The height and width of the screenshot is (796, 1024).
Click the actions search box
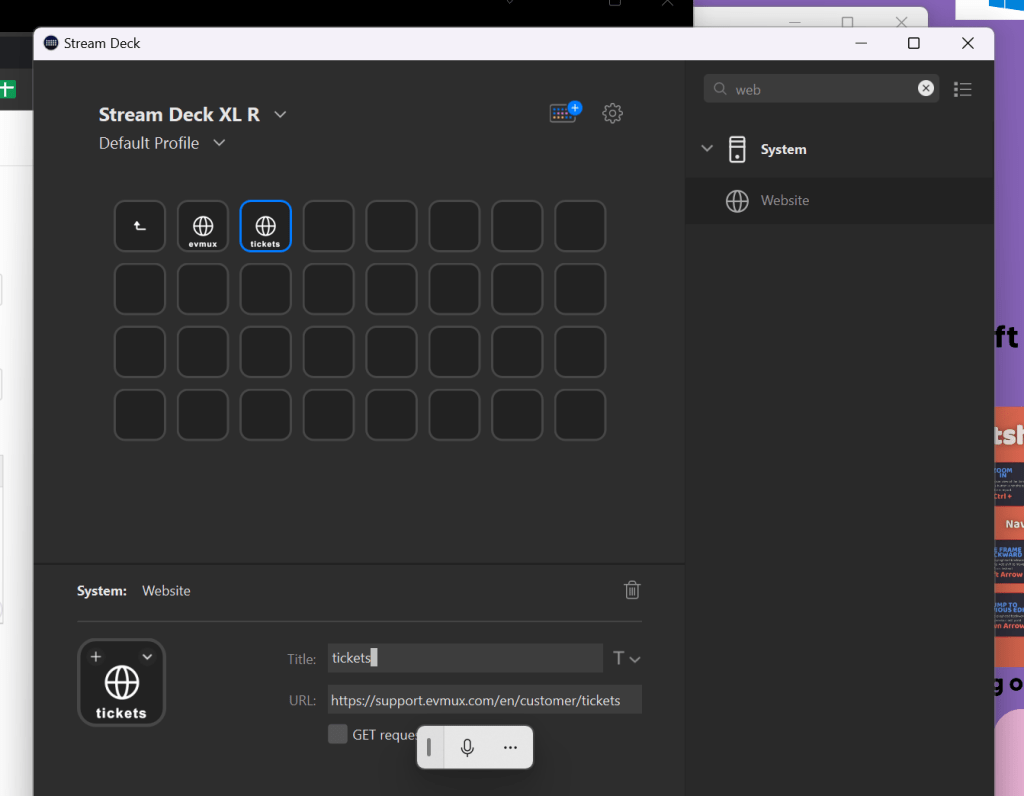click(821, 89)
